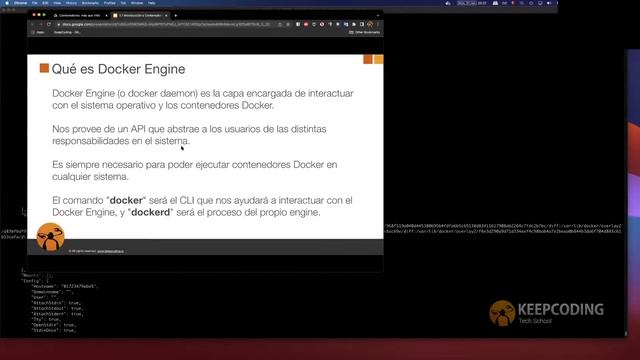Open the Bookmarks menu
This screenshot has height=360, width=640.
pyautogui.click(x=90, y=3)
